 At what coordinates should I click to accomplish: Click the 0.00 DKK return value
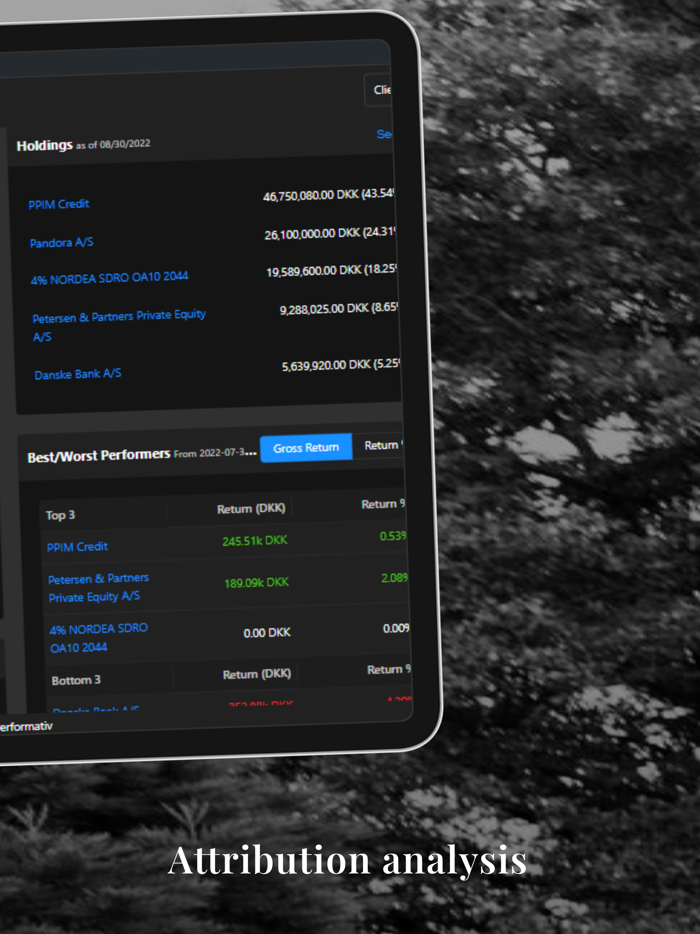click(x=267, y=633)
